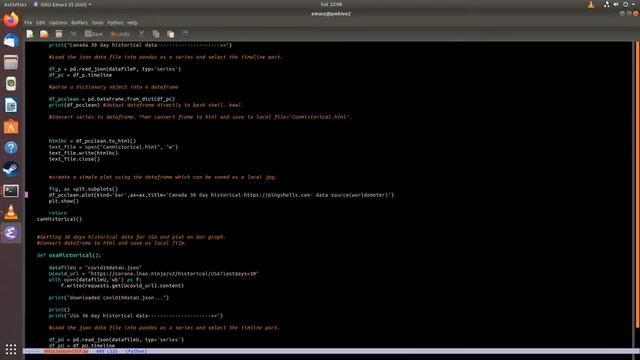Click the power icon in top bar

coord(625,4)
